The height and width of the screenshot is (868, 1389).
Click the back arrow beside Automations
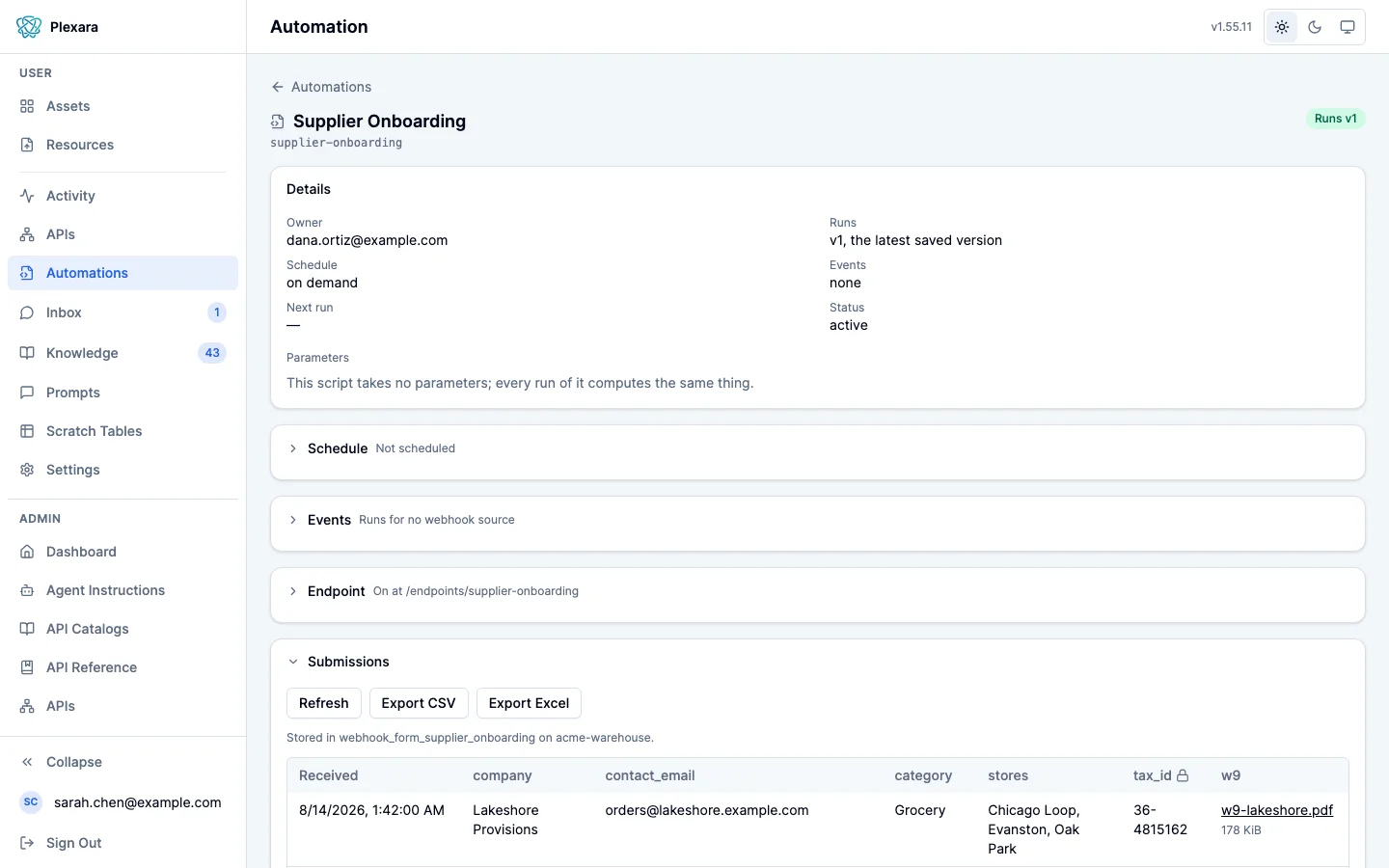(278, 87)
